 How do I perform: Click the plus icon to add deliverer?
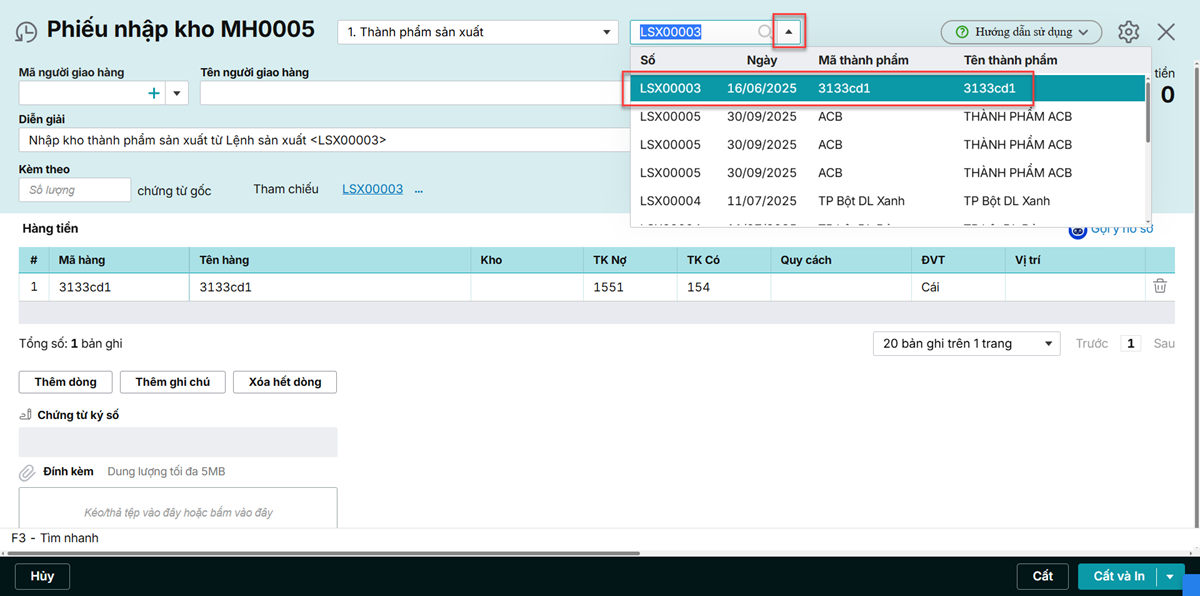pos(153,93)
